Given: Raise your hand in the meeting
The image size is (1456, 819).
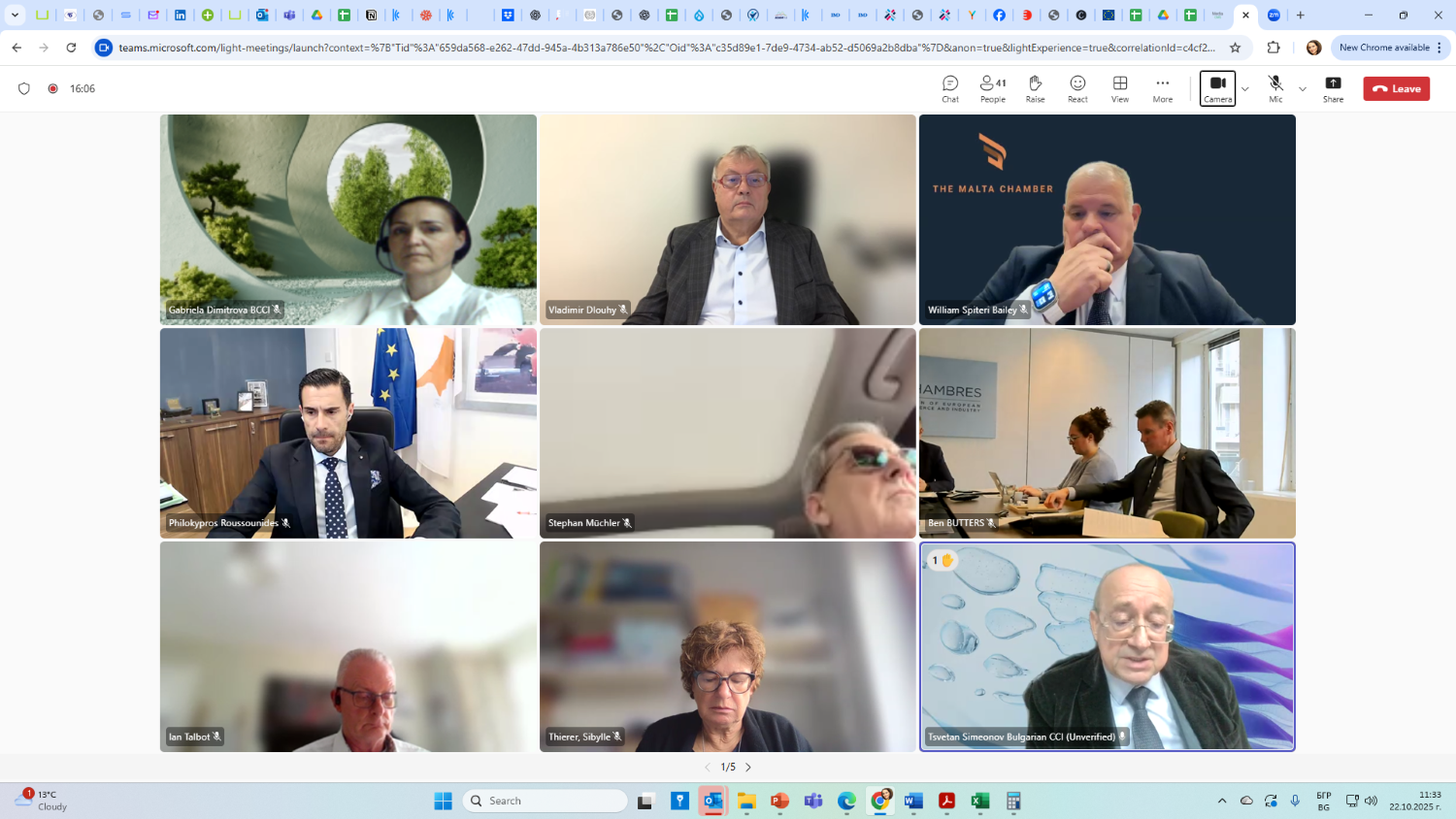Looking at the screenshot, I should (x=1035, y=88).
